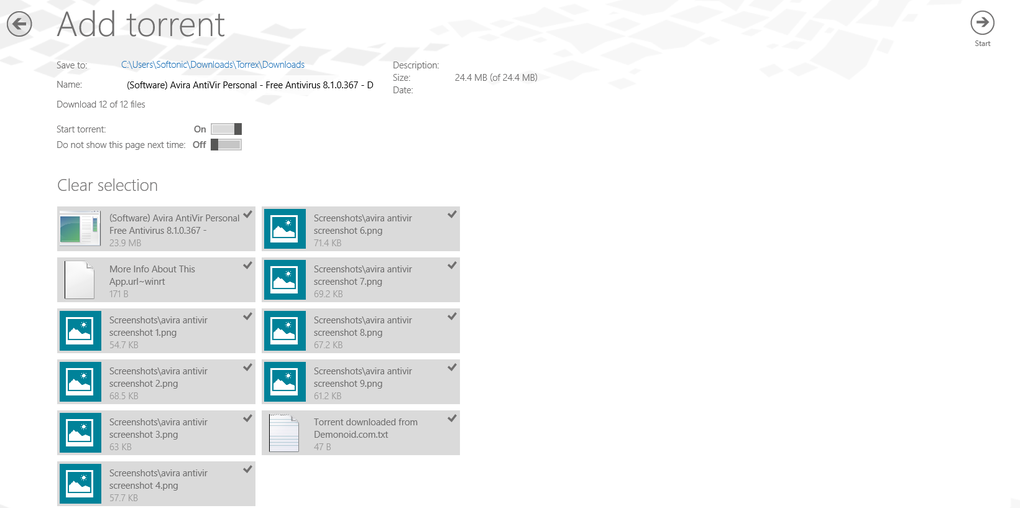The width and height of the screenshot is (1020, 508).
Task: Click the 'screenshot 1.png' file name text
Action: [x=159, y=327]
